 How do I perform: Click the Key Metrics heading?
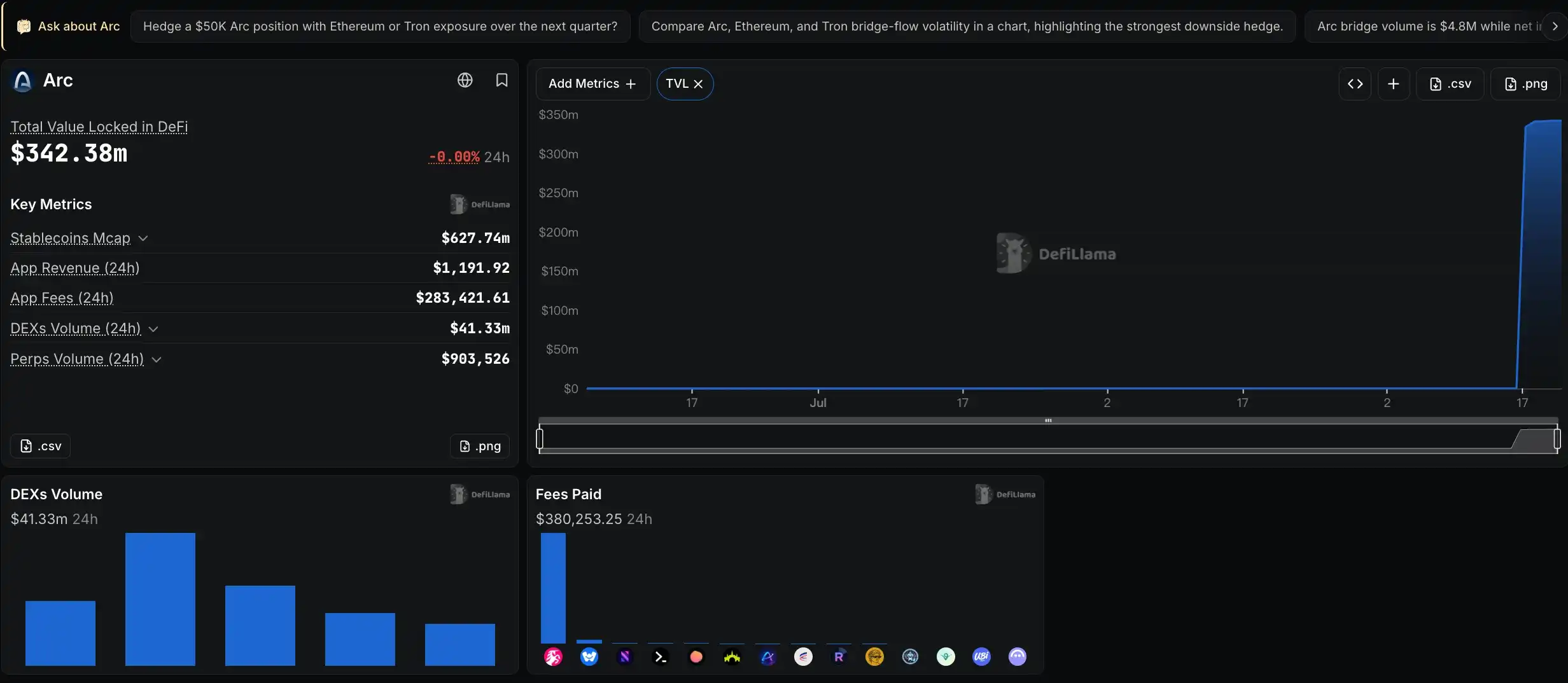point(51,204)
